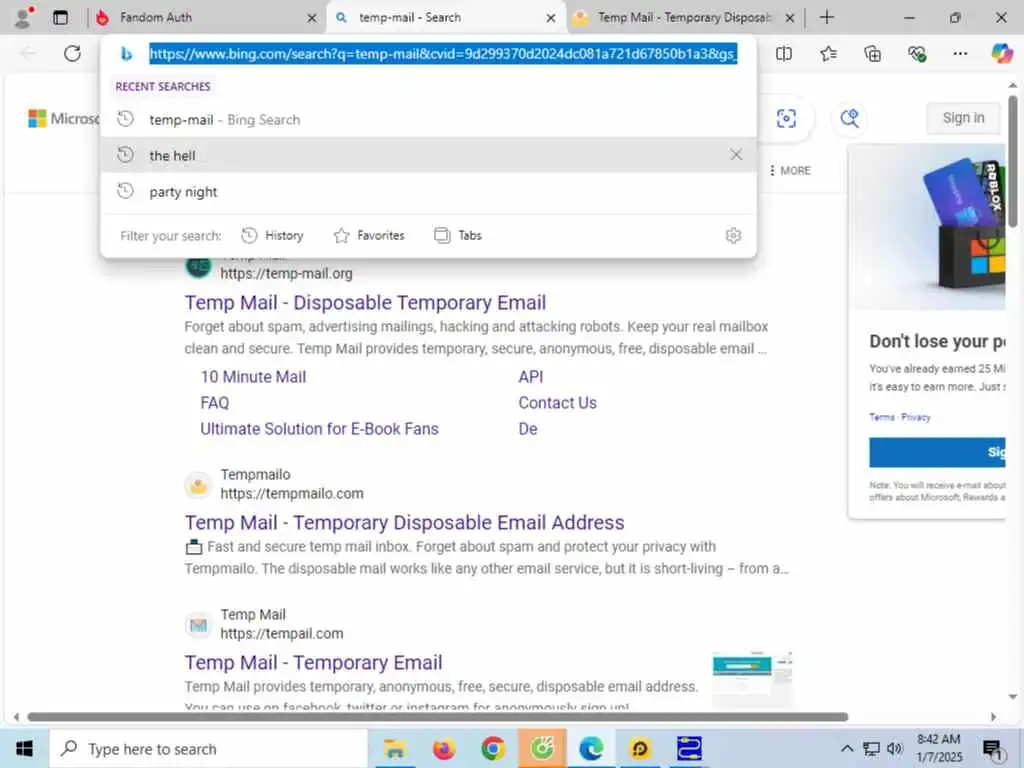
Task: Open the Favorites star icon in toolbar
Action: [x=828, y=54]
